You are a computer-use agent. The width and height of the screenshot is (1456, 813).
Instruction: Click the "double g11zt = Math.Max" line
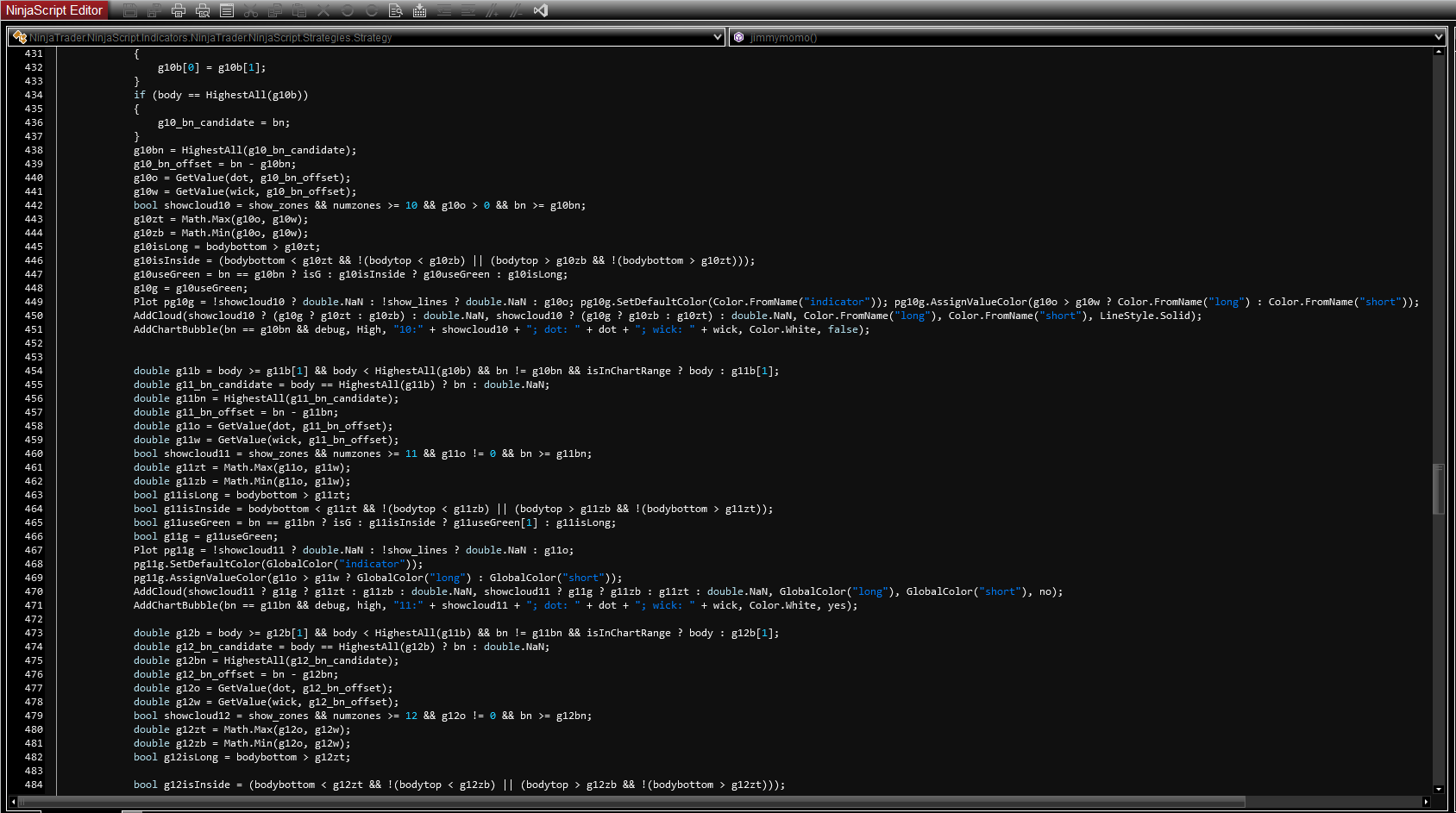242,467
